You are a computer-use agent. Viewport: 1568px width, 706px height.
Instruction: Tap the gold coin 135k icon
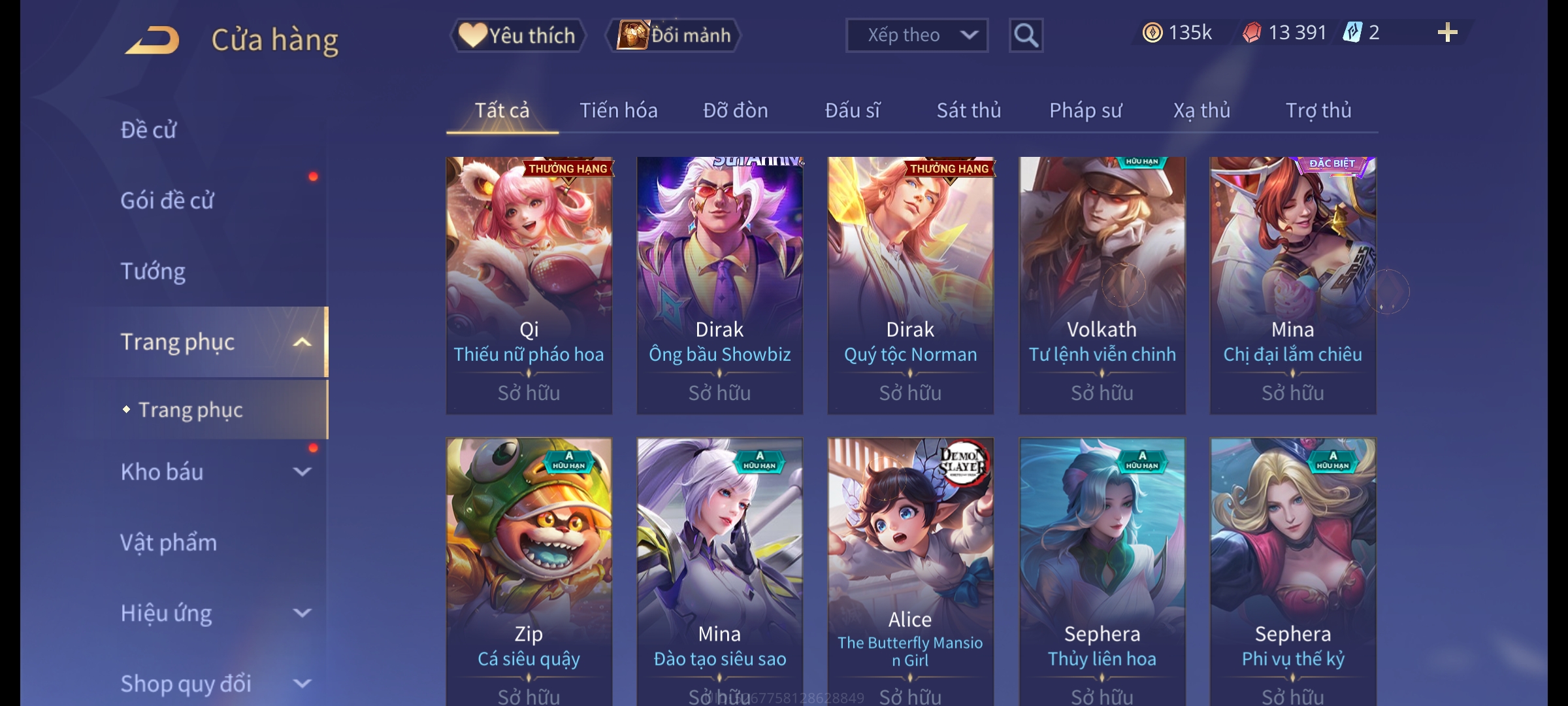pyautogui.click(x=1152, y=33)
